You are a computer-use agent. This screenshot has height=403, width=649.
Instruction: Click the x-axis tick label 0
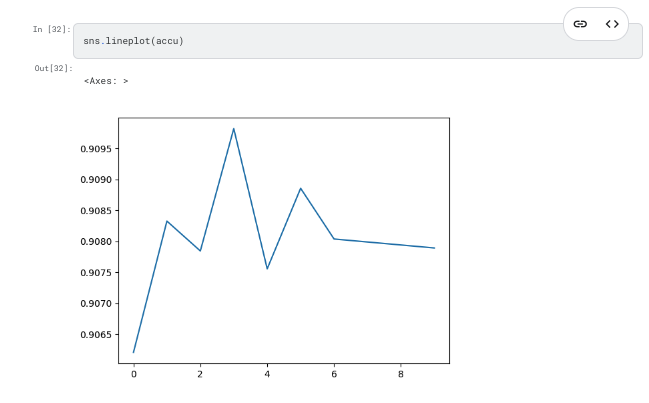tap(134, 374)
